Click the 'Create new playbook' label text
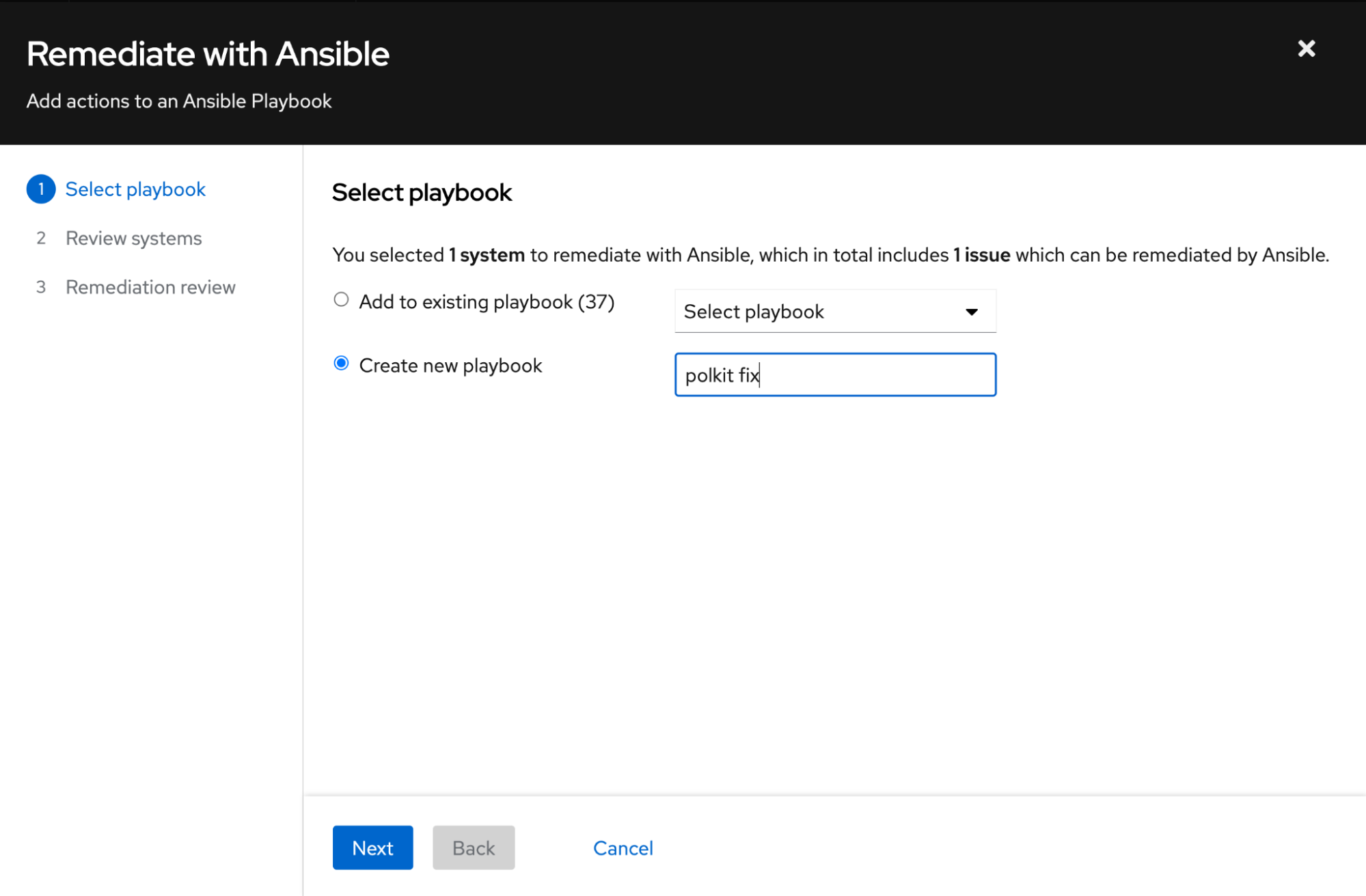This screenshot has height=896, width=1366. coord(450,366)
